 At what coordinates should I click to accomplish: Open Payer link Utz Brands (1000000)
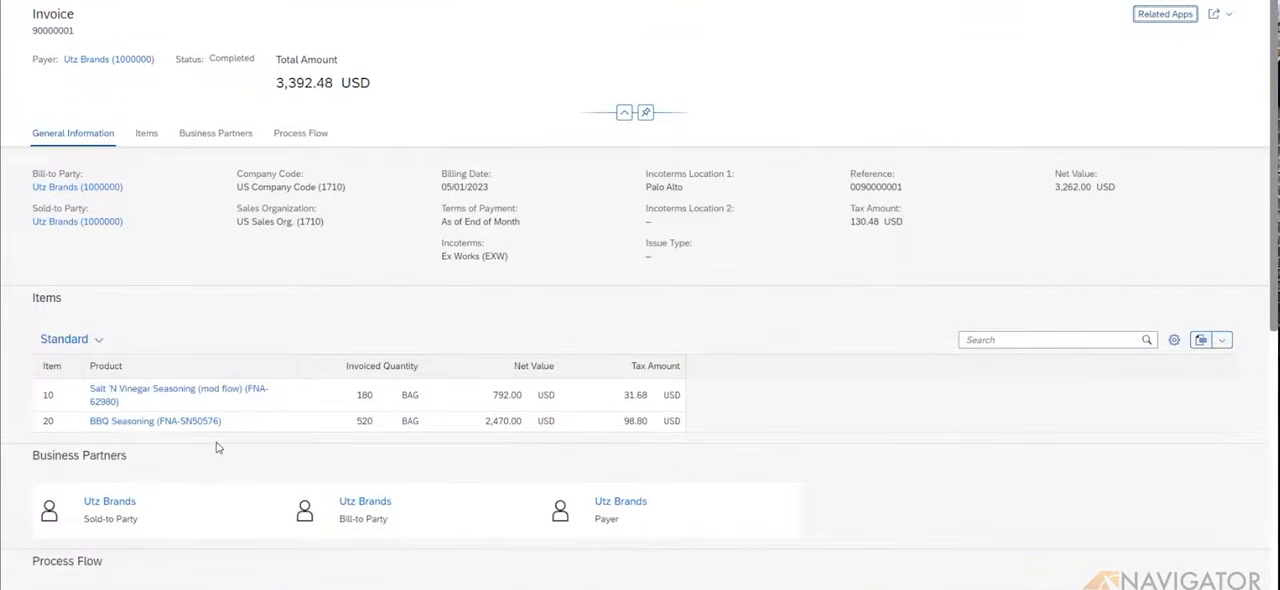point(109,59)
